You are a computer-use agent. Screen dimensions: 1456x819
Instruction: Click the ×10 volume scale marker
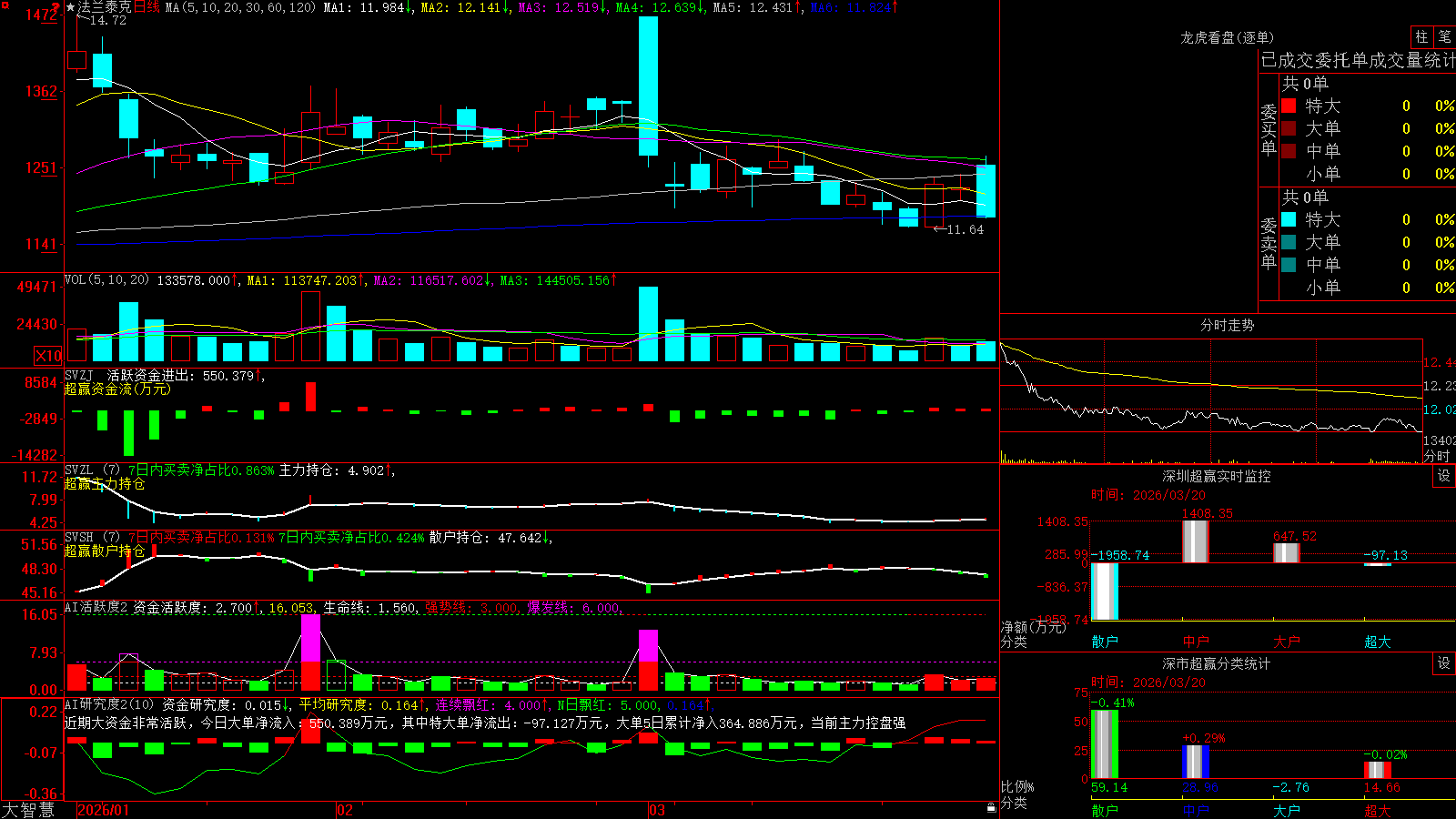(48, 356)
